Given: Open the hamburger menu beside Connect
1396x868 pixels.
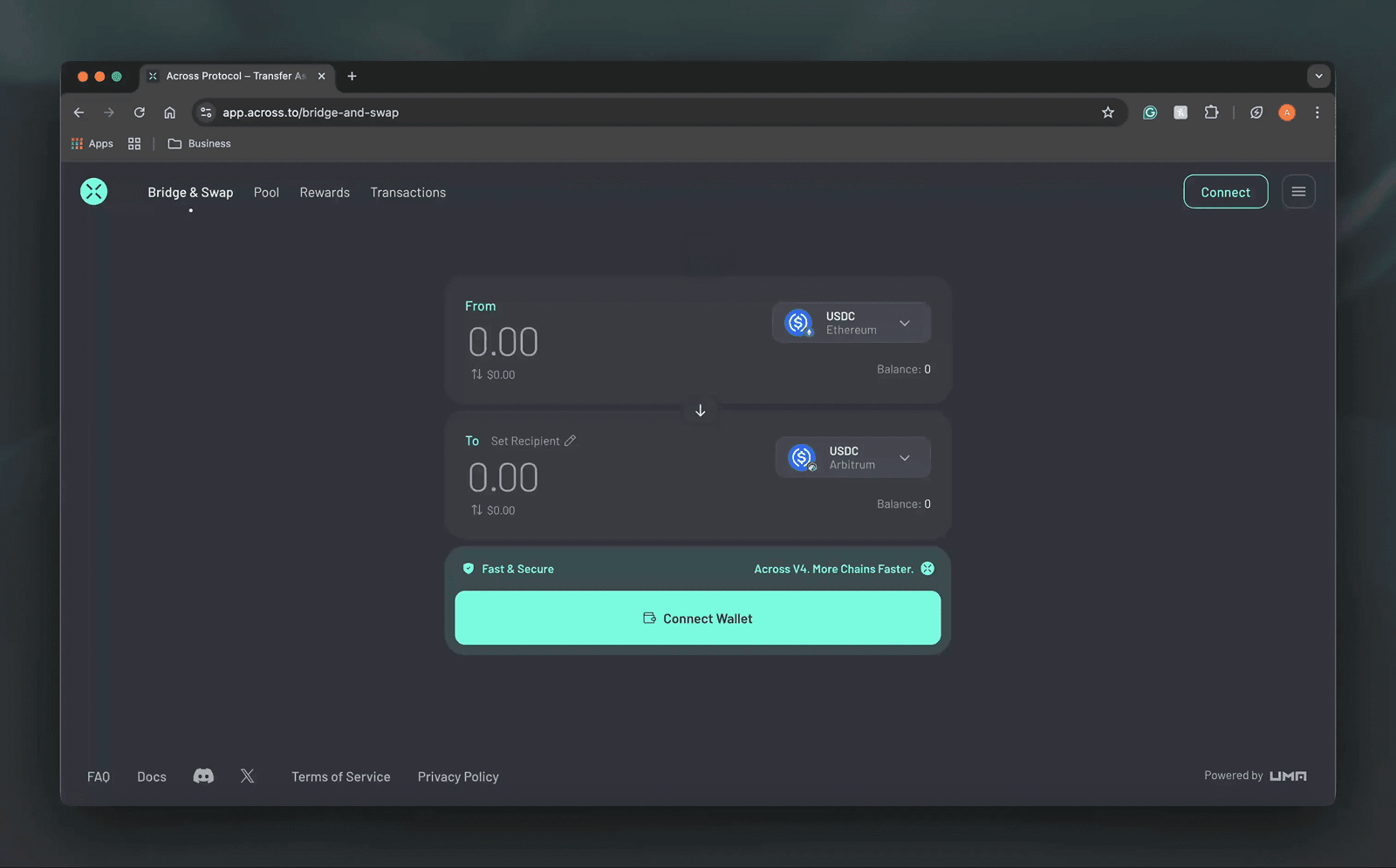Looking at the screenshot, I should (1298, 191).
